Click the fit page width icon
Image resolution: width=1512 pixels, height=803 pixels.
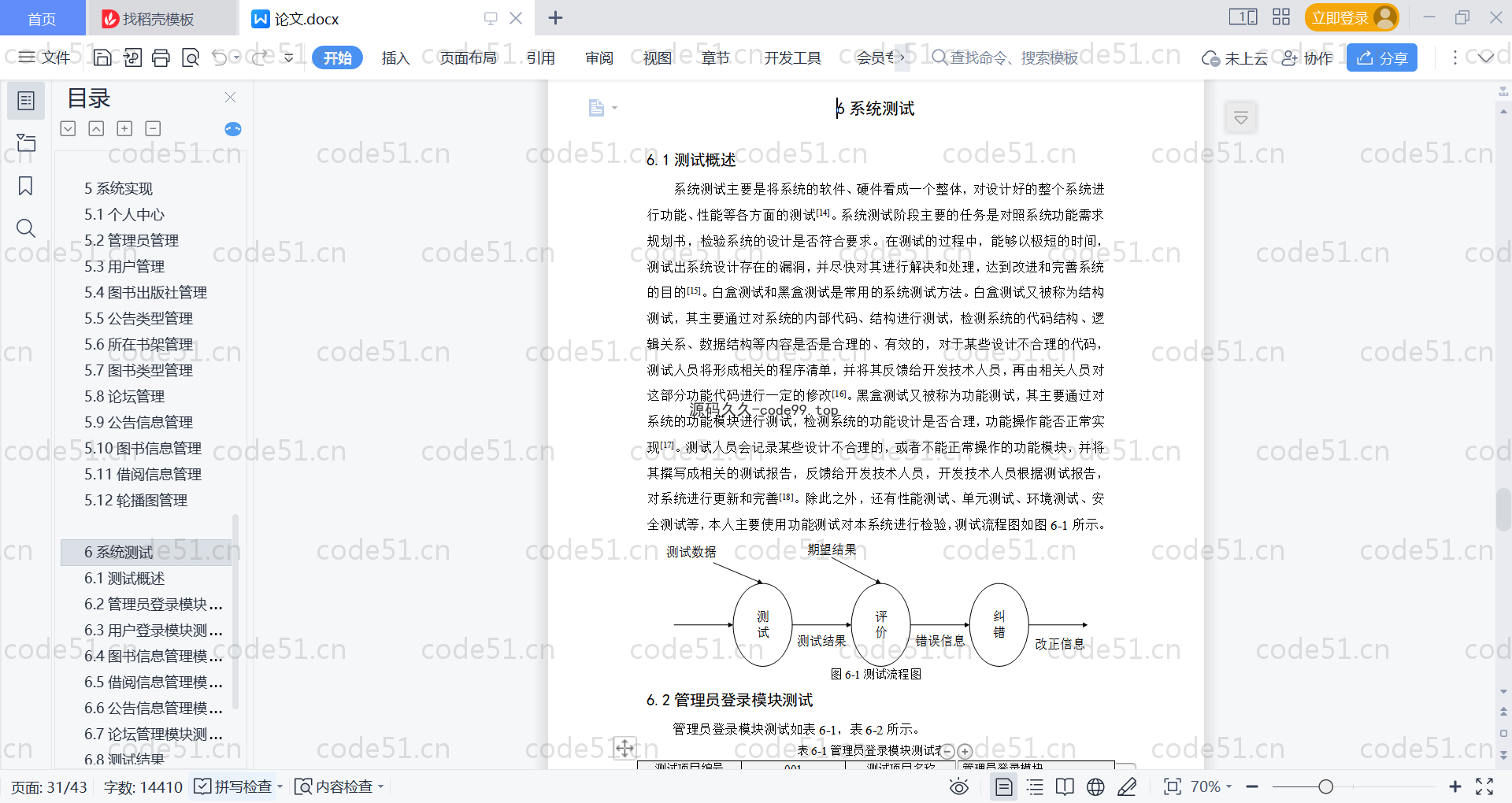1172,786
